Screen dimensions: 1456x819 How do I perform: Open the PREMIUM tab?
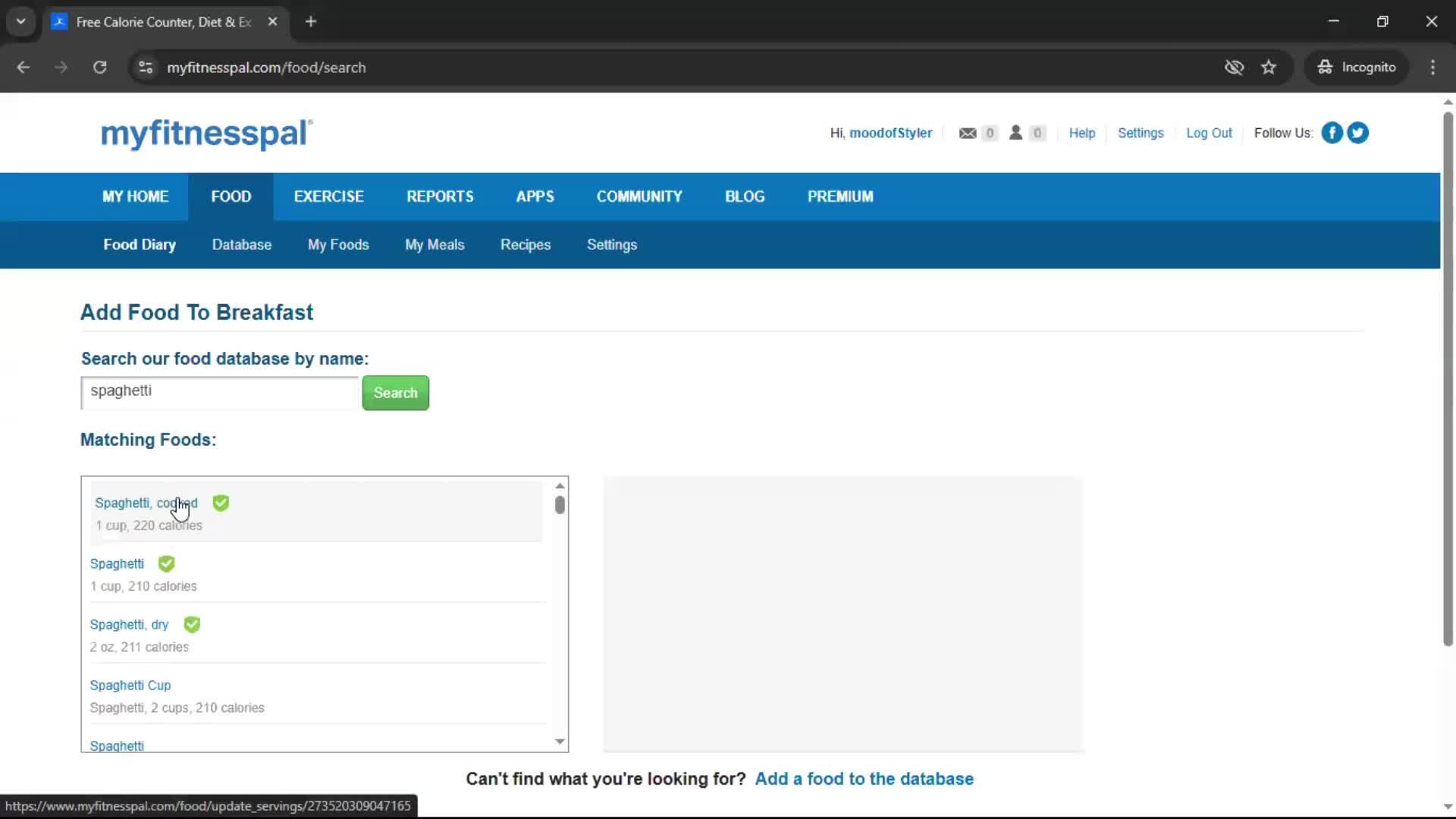(840, 196)
